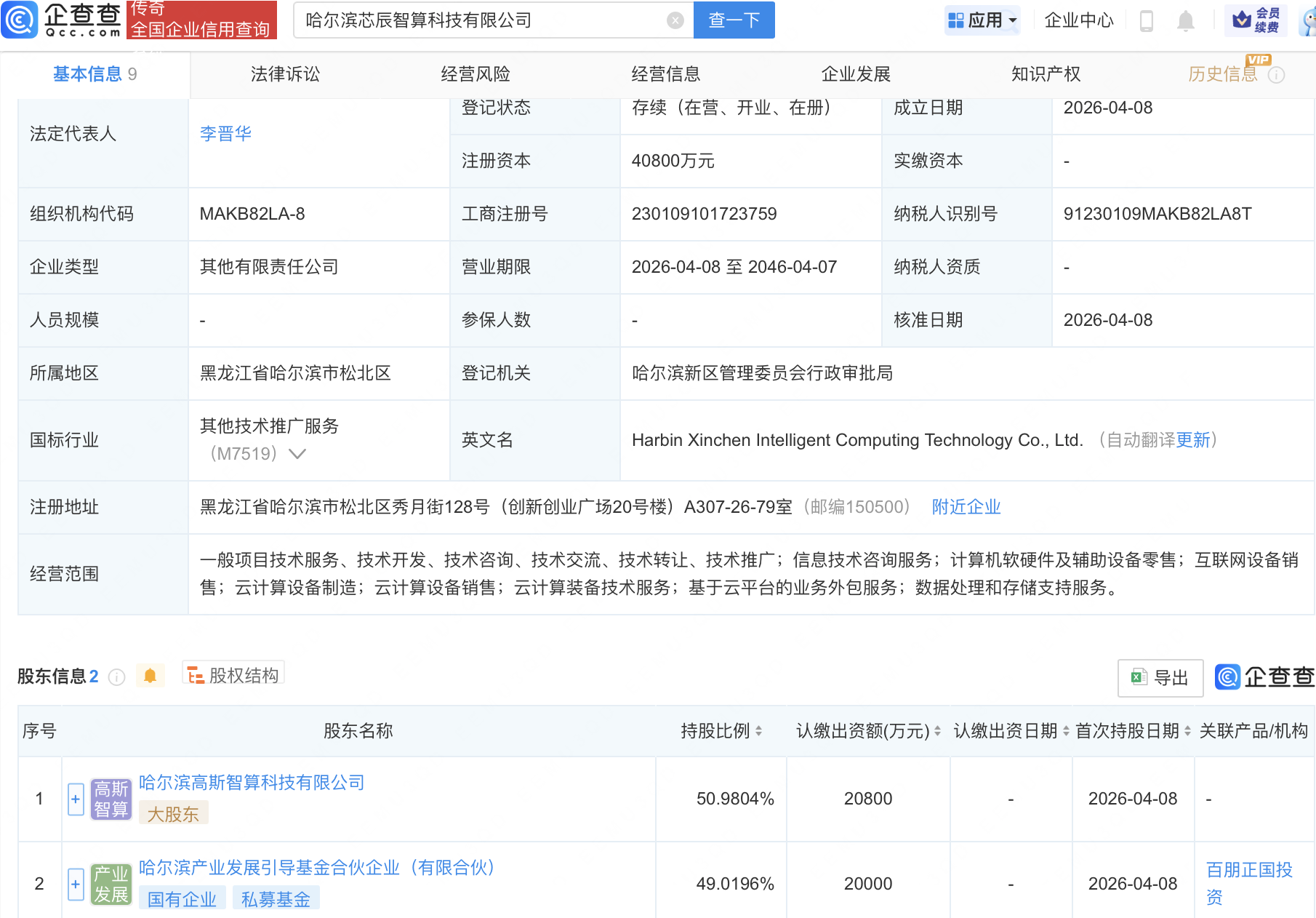Open the mobile app phone icon

click(1147, 21)
